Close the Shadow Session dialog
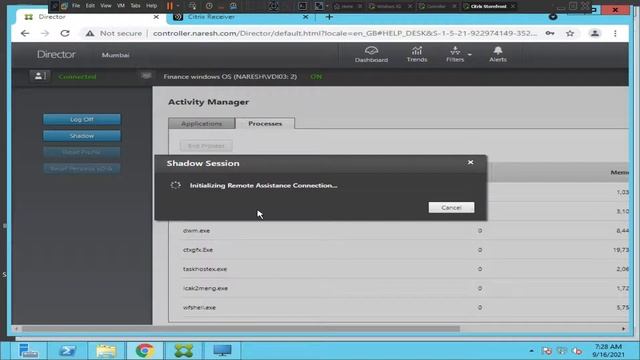The height and width of the screenshot is (360, 640). 470,162
